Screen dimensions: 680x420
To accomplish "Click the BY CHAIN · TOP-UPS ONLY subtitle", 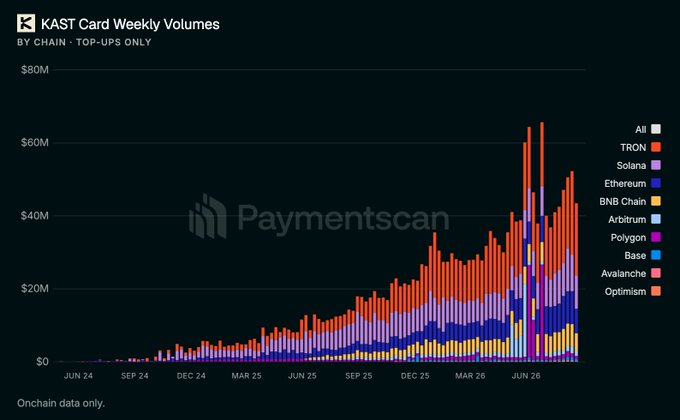I will (85, 42).
